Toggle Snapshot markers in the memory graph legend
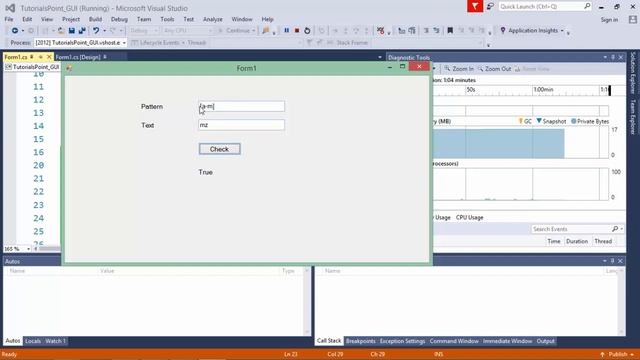This screenshot has width=640, height=360. (551, 121)
